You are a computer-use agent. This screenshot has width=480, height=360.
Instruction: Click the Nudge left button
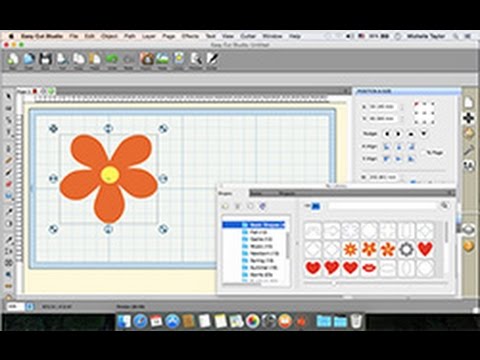(387, 134)
